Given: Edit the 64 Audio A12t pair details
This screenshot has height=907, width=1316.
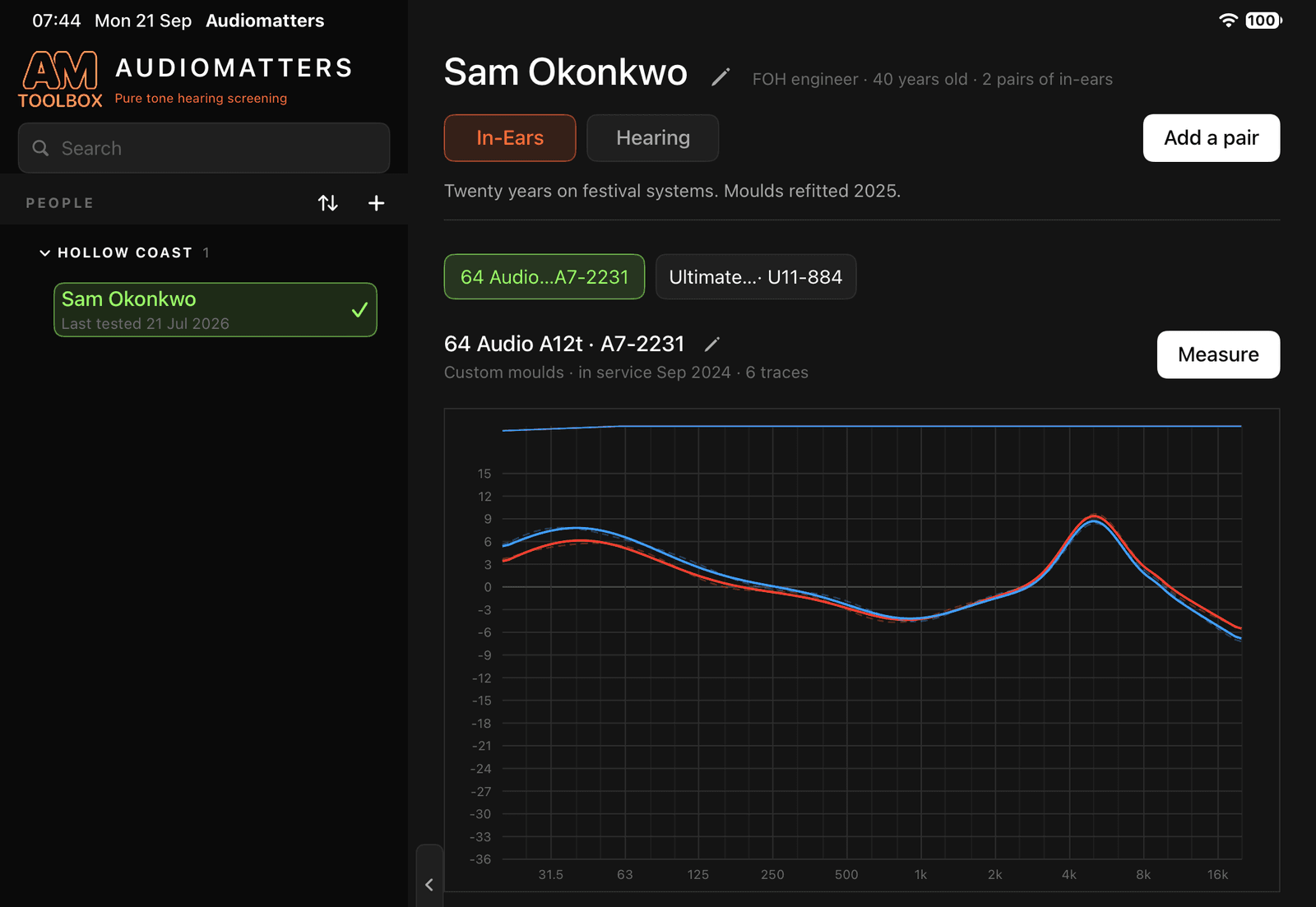Looking at the screenshot, I should coord(712,344).
